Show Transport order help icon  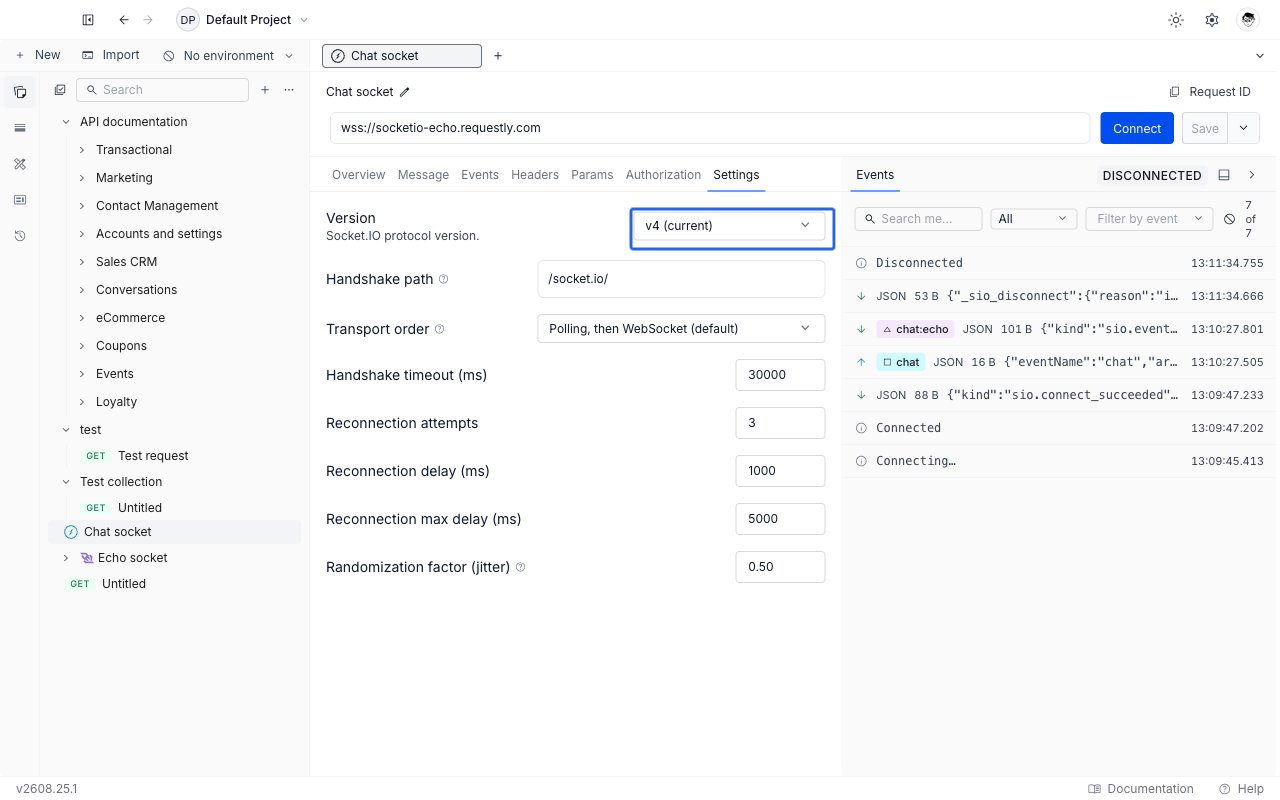pos(440,329)
